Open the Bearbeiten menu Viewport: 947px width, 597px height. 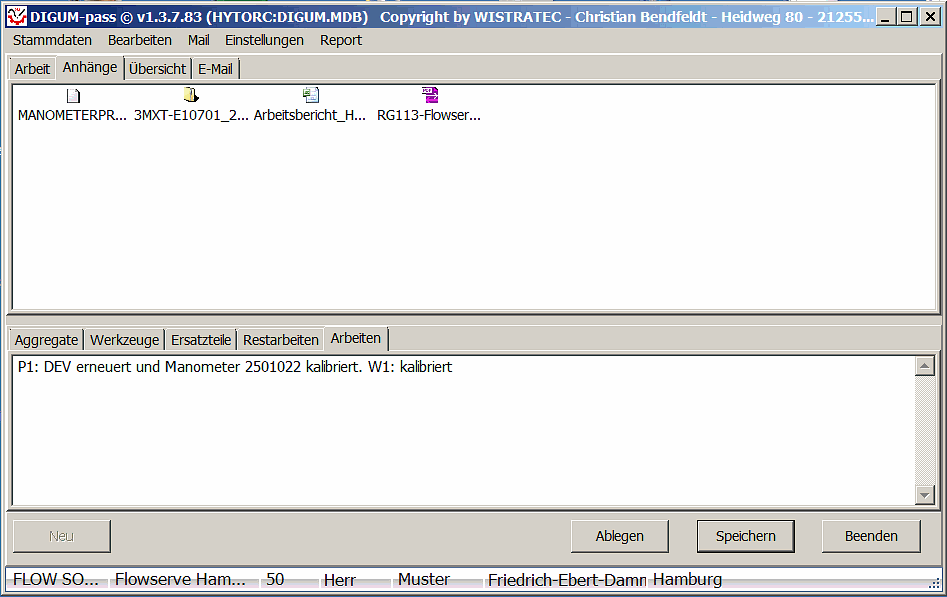[x=140, y=40]
